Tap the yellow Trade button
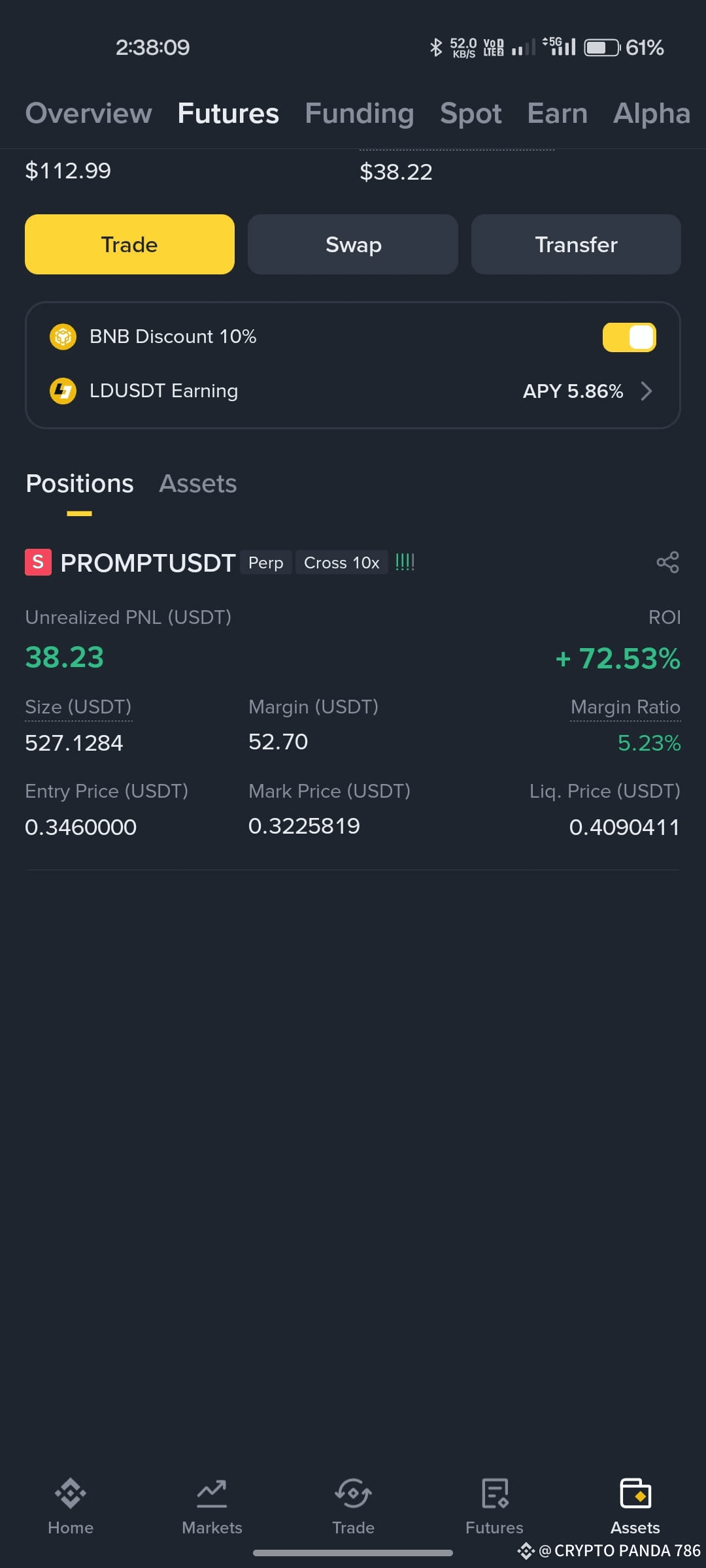 coord(129,244)
